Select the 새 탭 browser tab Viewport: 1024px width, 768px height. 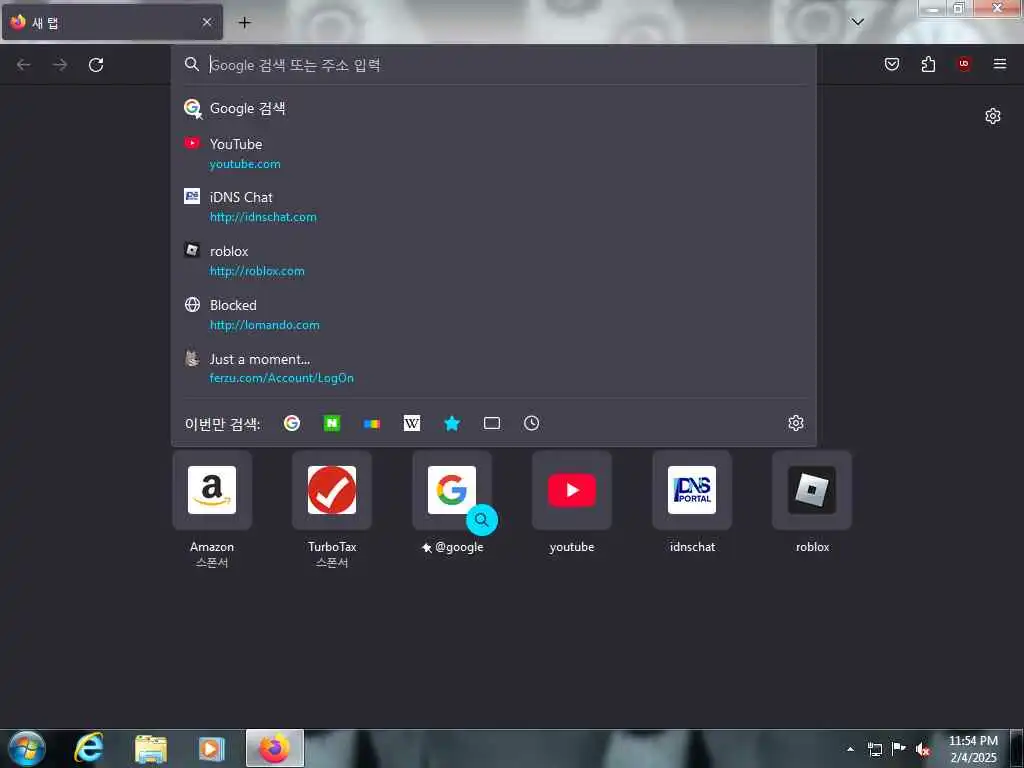[112, 22]
